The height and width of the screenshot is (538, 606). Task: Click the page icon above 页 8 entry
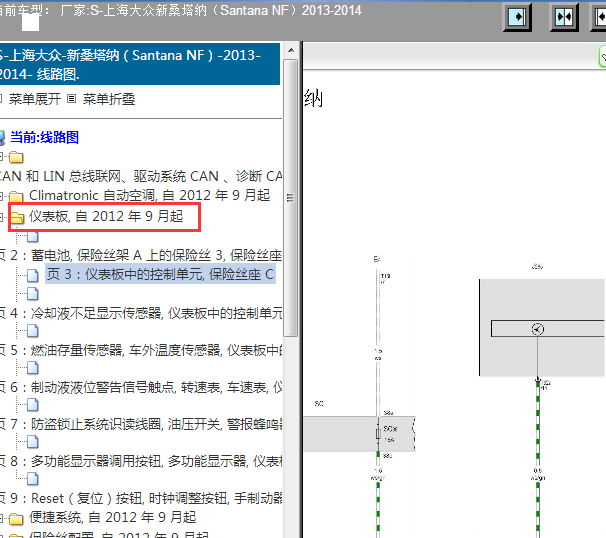tap(33, 442)
